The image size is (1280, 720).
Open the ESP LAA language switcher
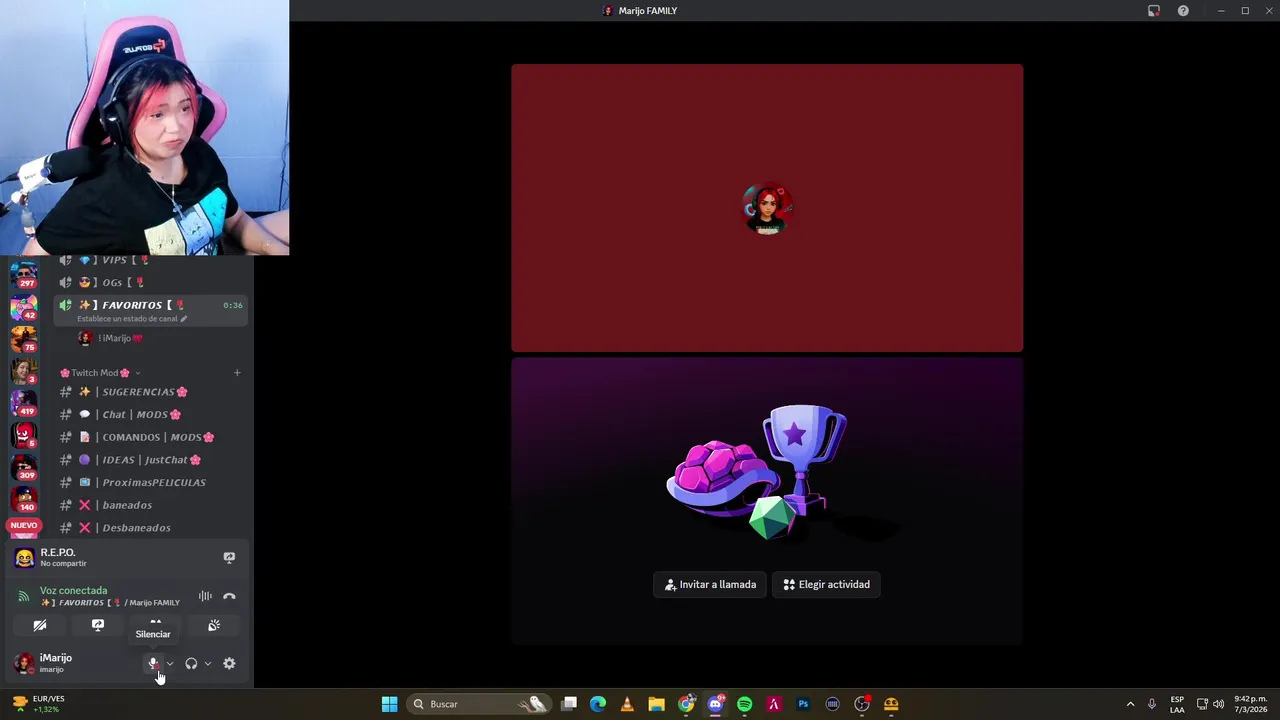(x=1177, y=704)
